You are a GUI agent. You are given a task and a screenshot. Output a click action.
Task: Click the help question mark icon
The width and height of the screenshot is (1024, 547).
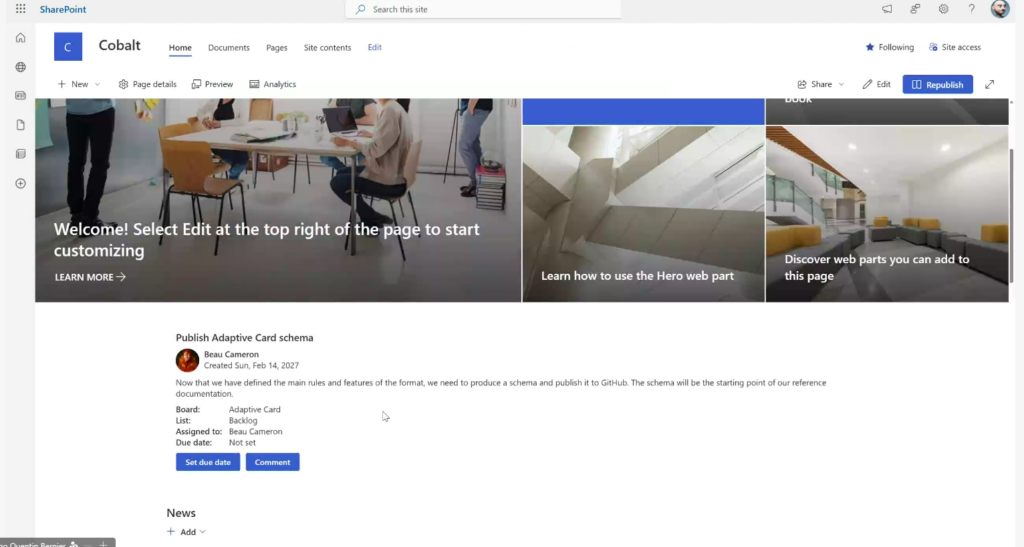(971, 9)
